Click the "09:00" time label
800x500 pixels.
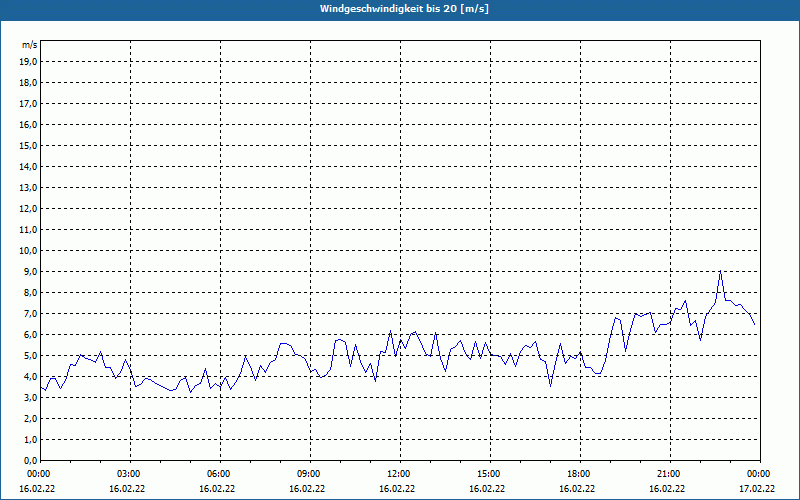(309, 474)
